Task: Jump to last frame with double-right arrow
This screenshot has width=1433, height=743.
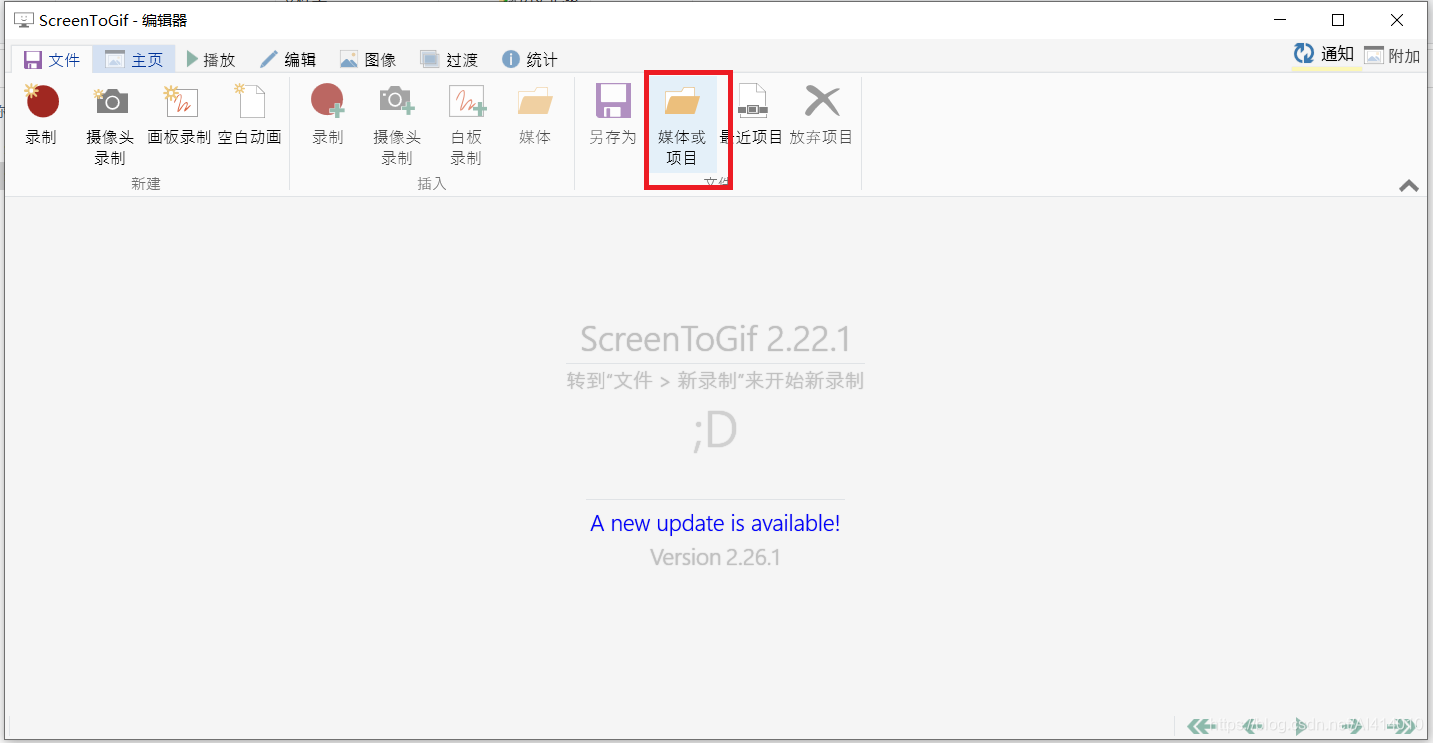Action: tap(1401, 725)
